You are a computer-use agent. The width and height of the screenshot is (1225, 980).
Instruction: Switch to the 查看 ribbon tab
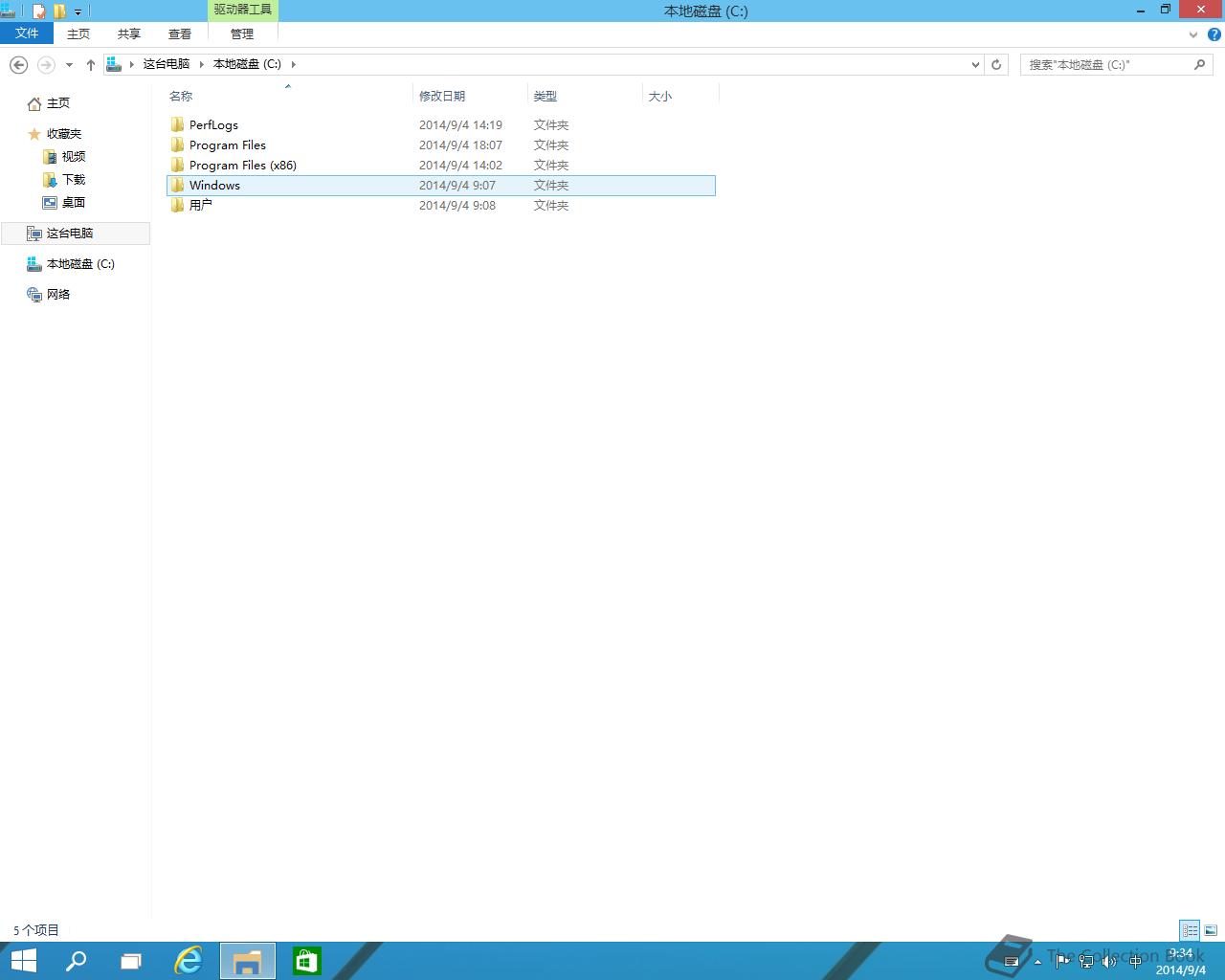(x=180, y=33)
